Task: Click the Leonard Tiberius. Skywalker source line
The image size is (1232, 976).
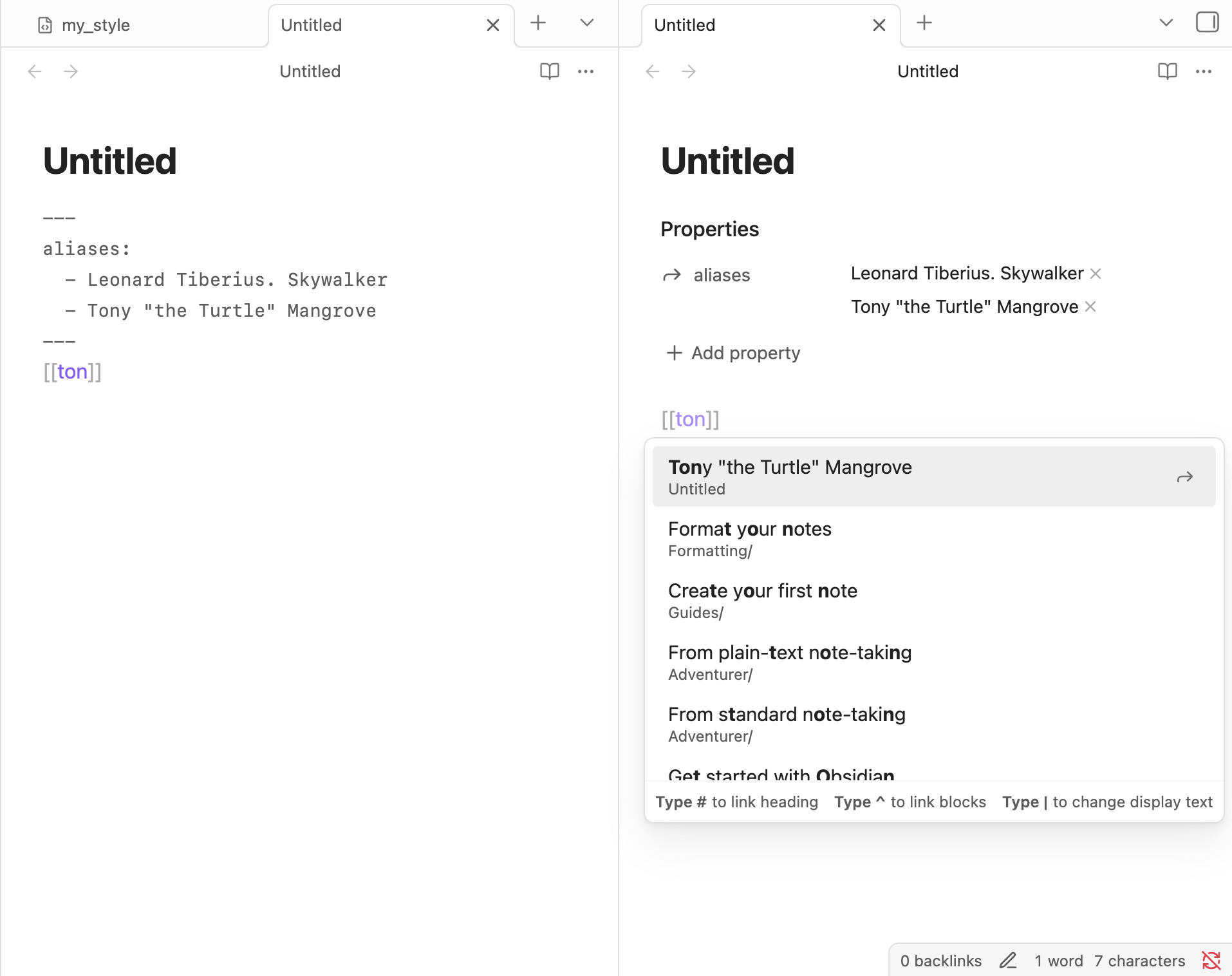Action: [226, 280]
